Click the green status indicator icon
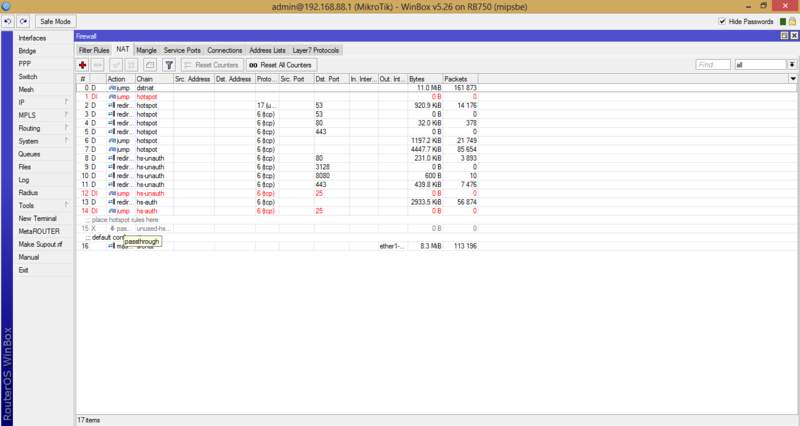This screenshot has height=426, width=800. (783, 21)
